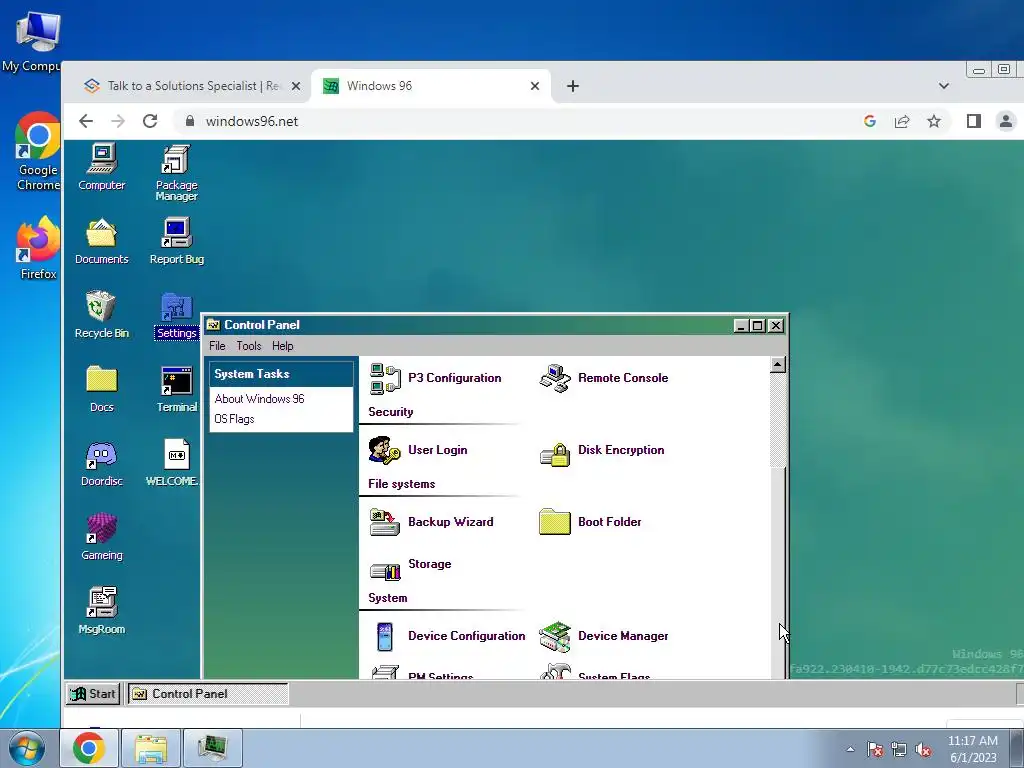Open My Computer on the Windows desktop
The width and height of the screenshot is (1024, 768).
[31, 41]
